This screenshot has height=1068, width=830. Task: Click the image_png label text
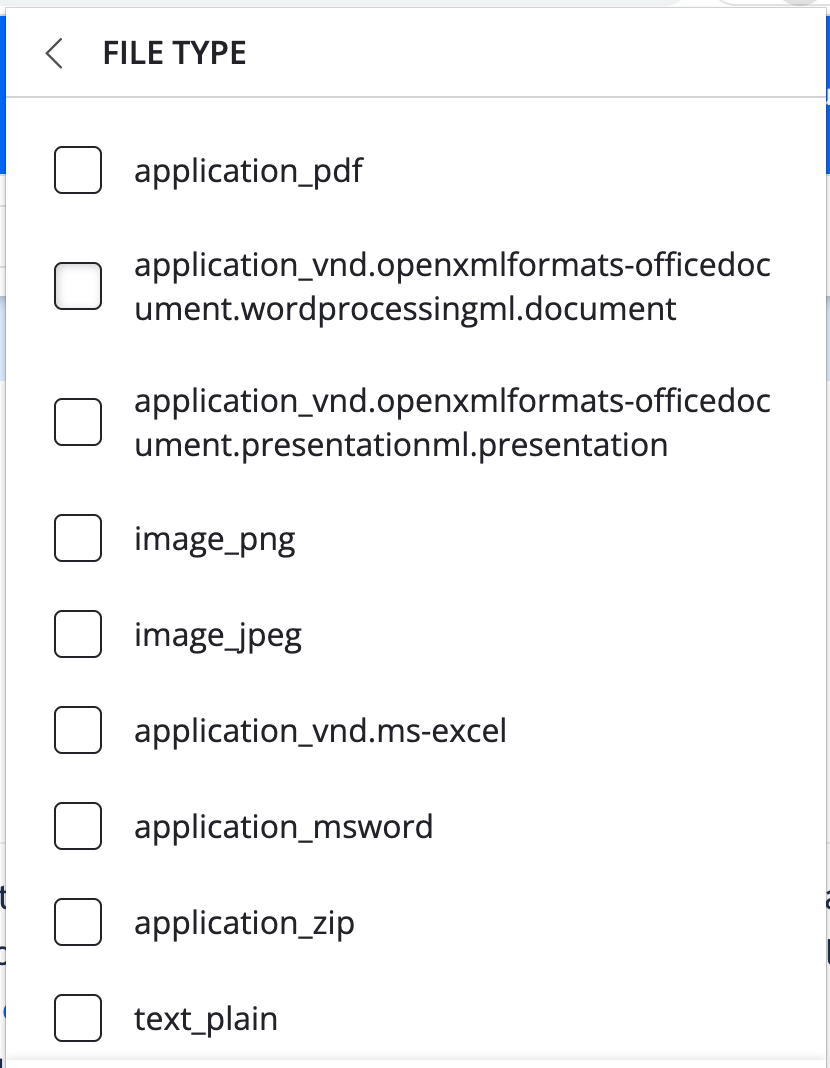(215, 538)
